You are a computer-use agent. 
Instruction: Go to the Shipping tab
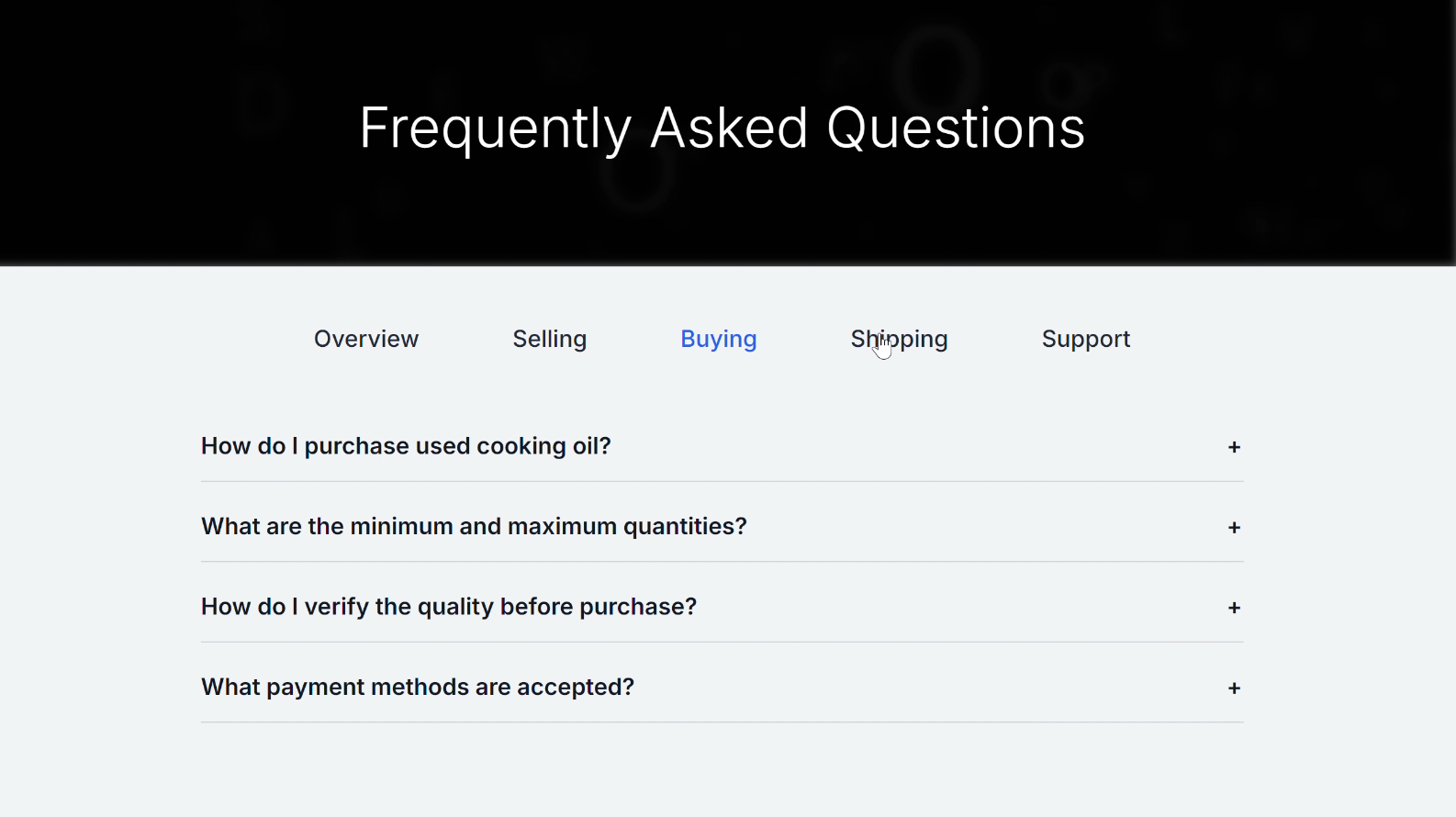tap(899, 339)
